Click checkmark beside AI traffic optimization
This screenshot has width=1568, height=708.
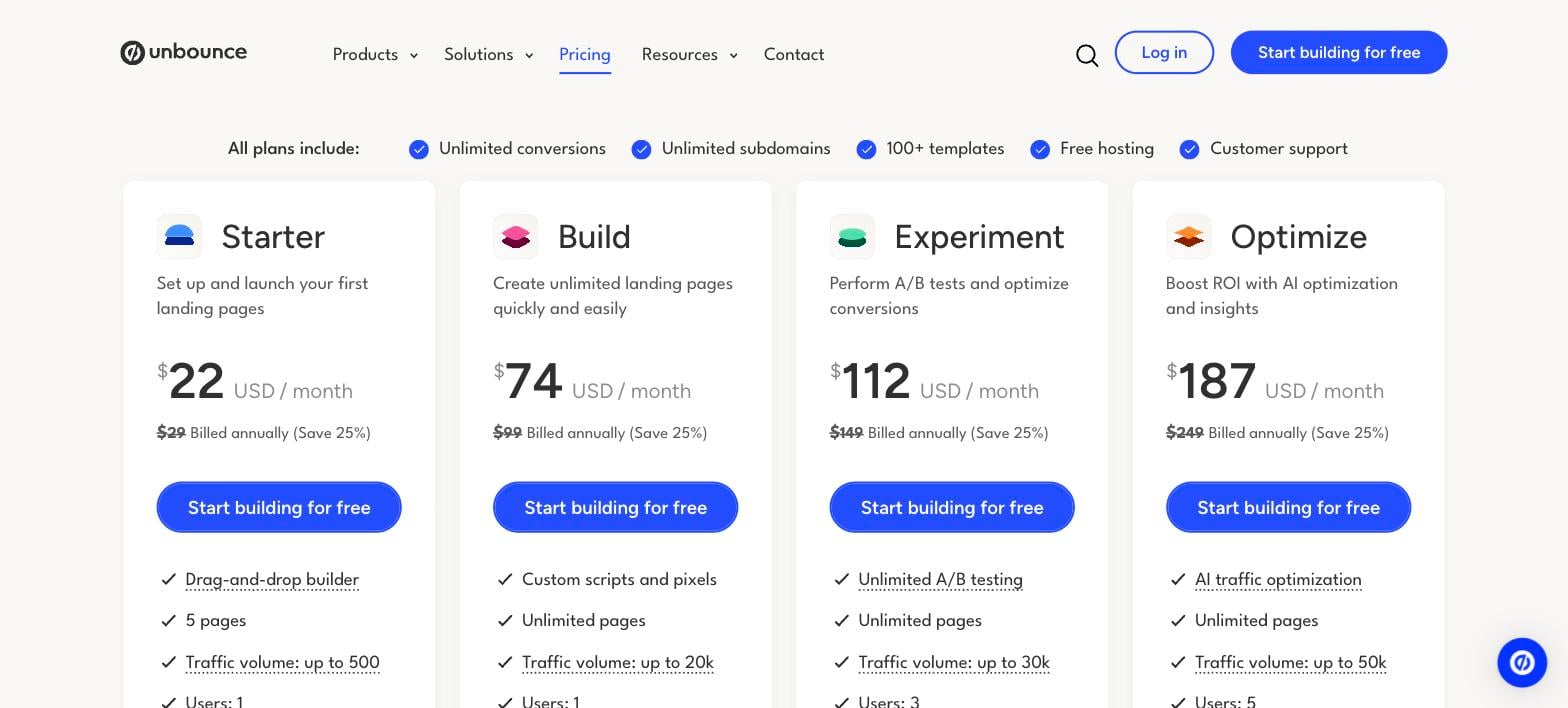click(1178, 579)
